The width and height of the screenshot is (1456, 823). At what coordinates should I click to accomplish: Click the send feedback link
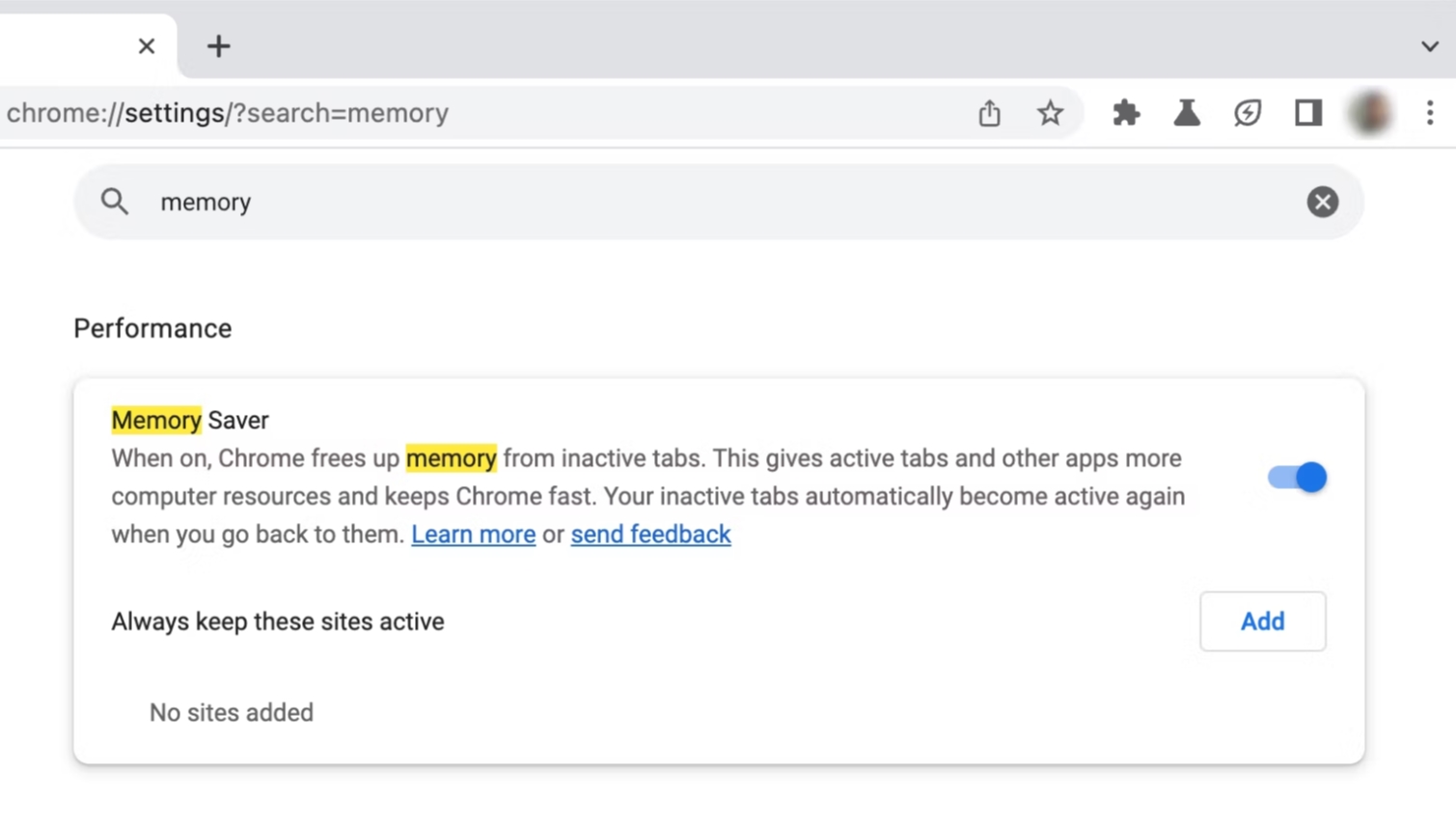(x=650, y=534)
